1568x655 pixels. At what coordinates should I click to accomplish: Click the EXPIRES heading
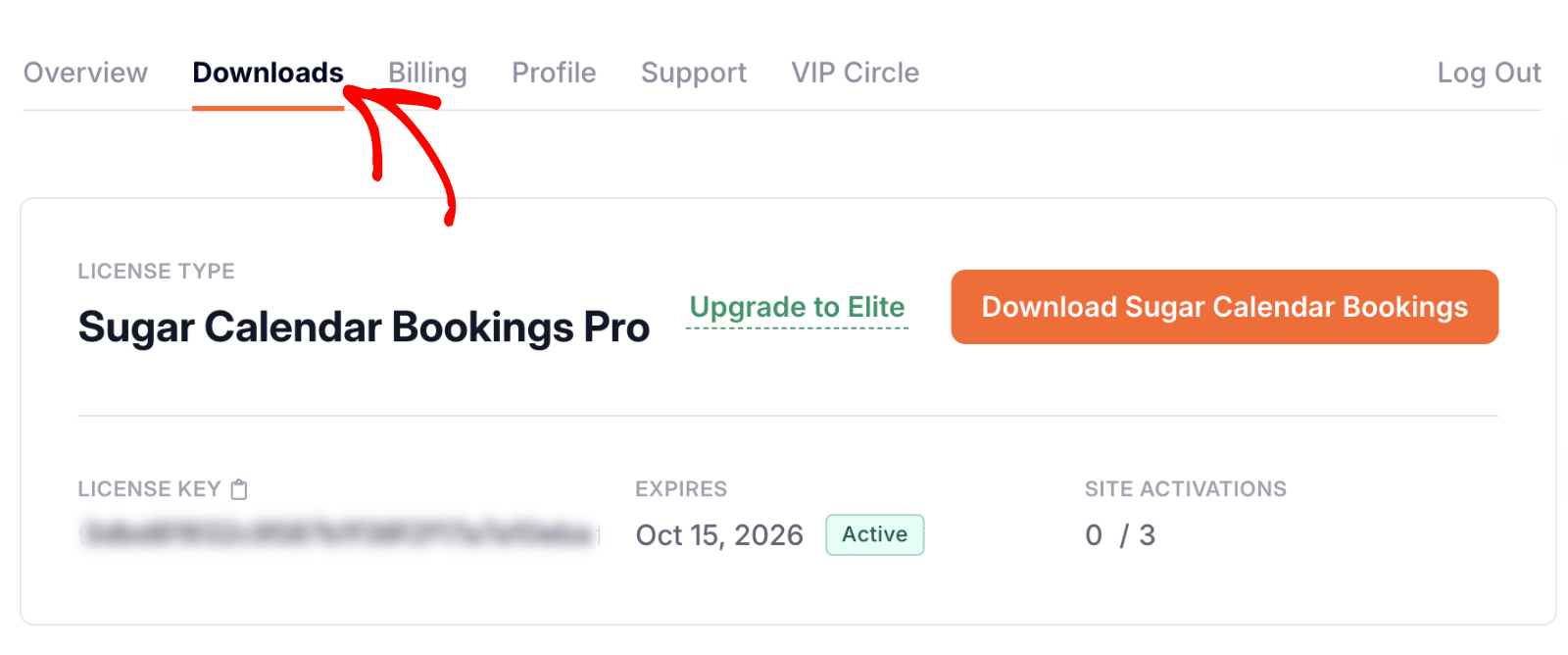[681, 488]
